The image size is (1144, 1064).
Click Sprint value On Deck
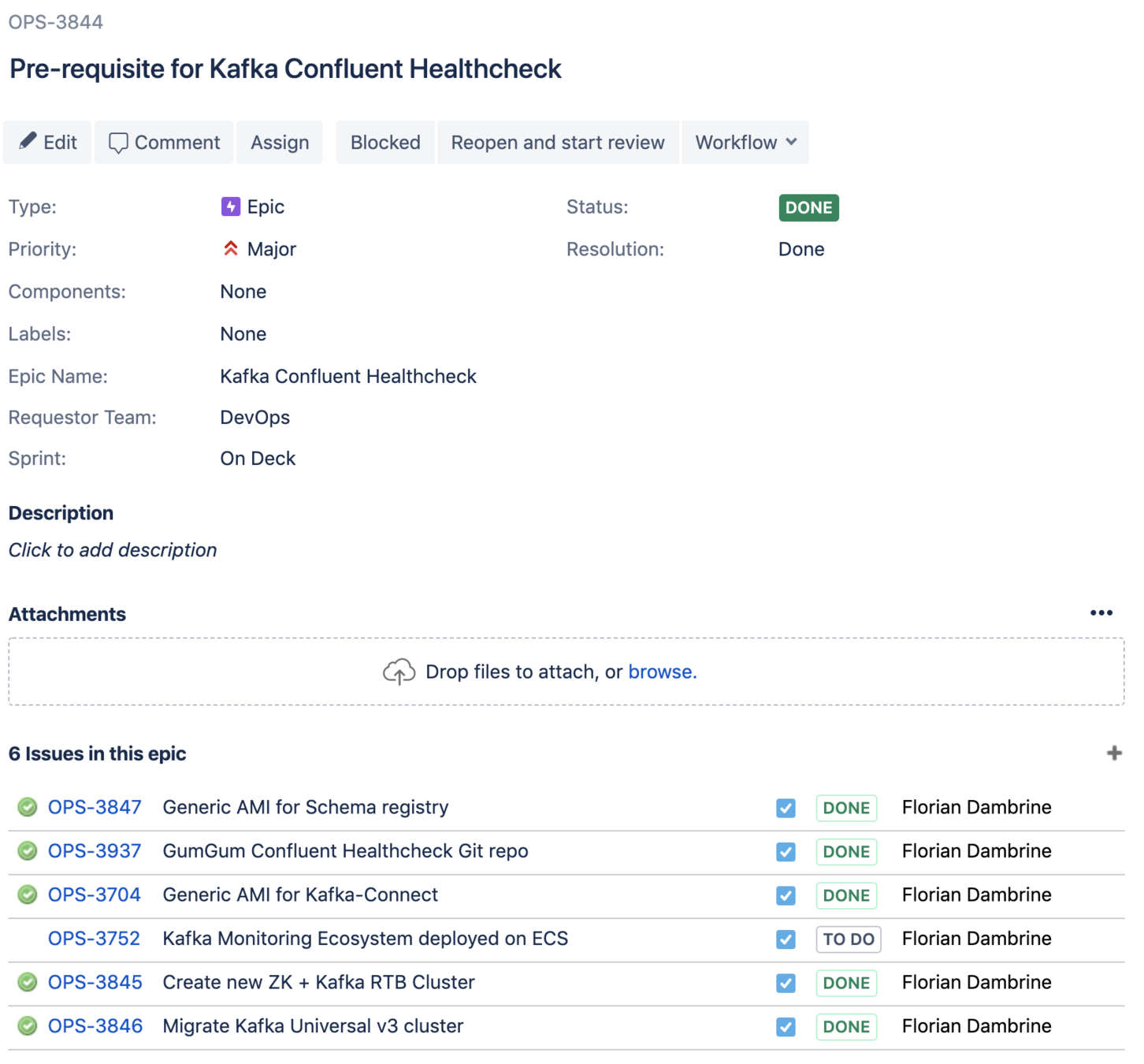(x=258, y=459)
